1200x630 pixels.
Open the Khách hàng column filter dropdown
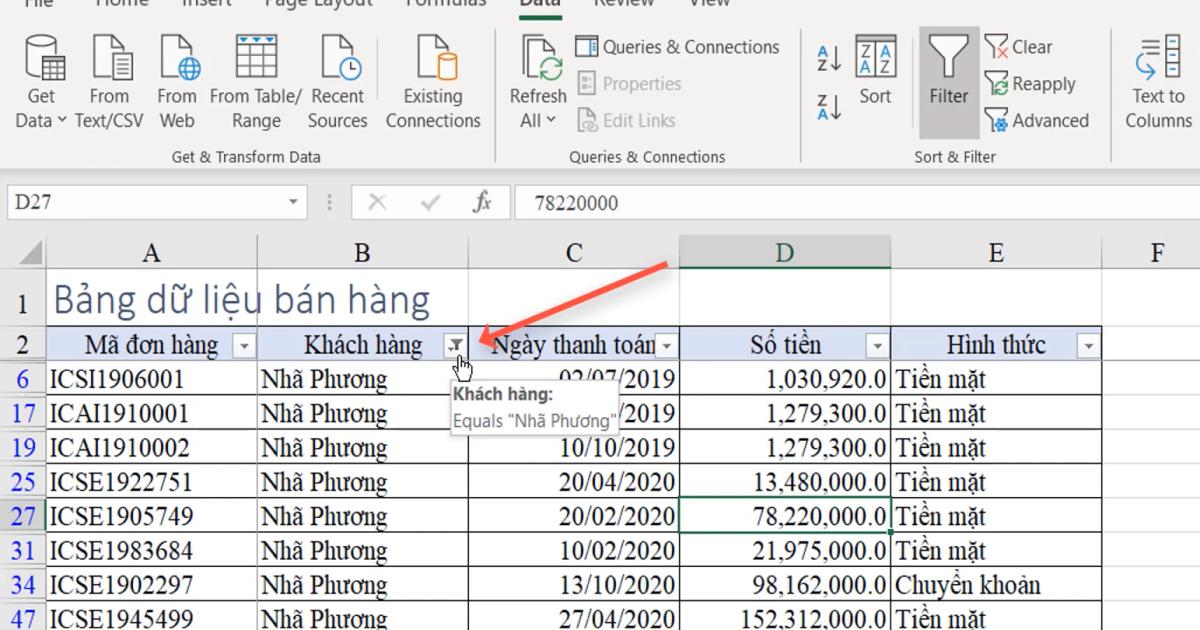point(457,344)
